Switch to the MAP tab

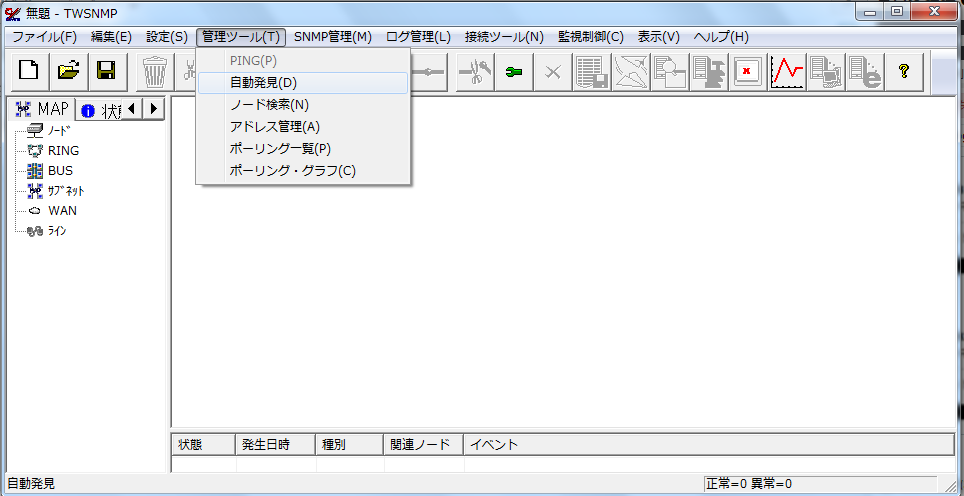coord(42,109)
